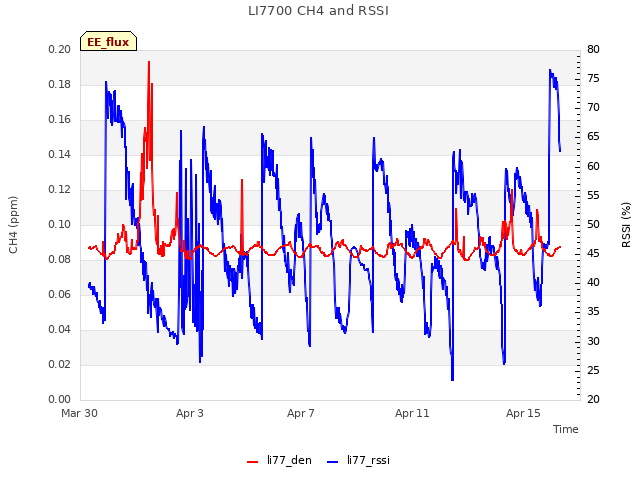
Task: Click the 65 value on RSSI axis
Action: coord(593,137)
